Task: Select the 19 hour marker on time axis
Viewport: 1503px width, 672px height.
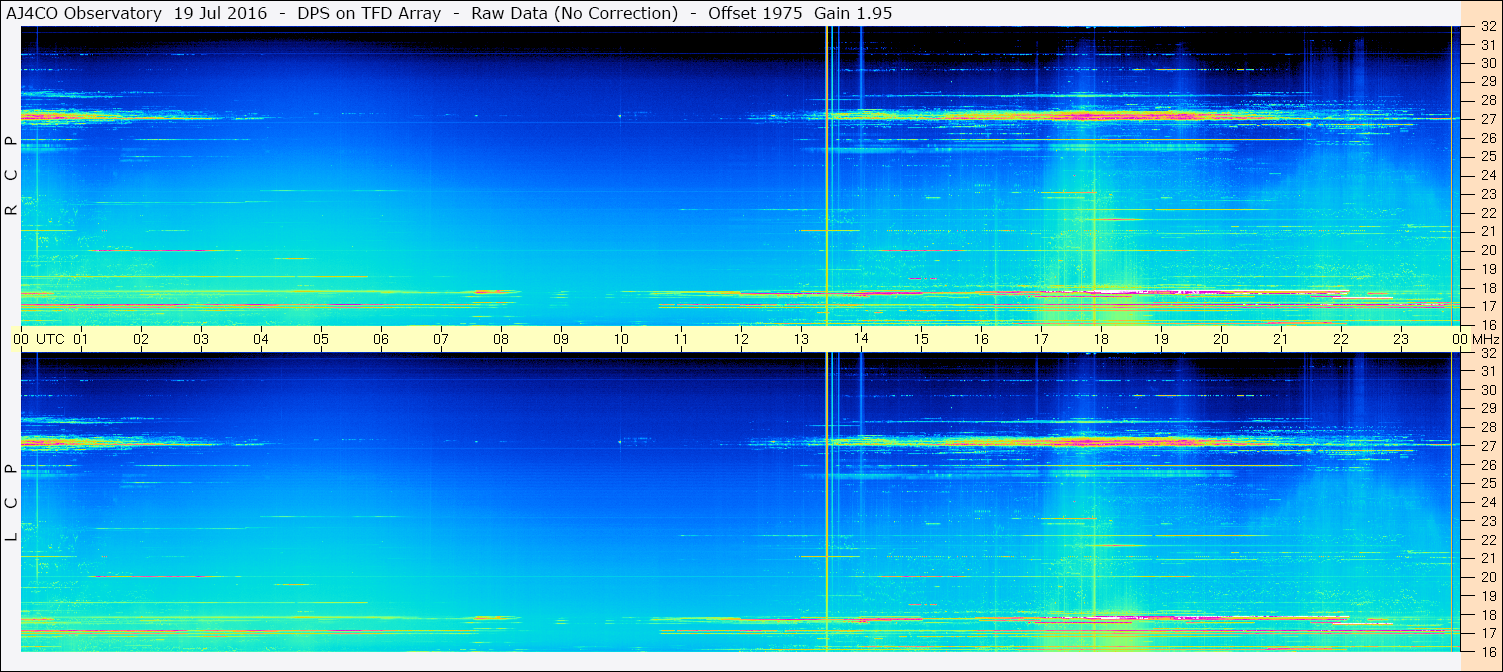Action: (x=1161, y=339)
